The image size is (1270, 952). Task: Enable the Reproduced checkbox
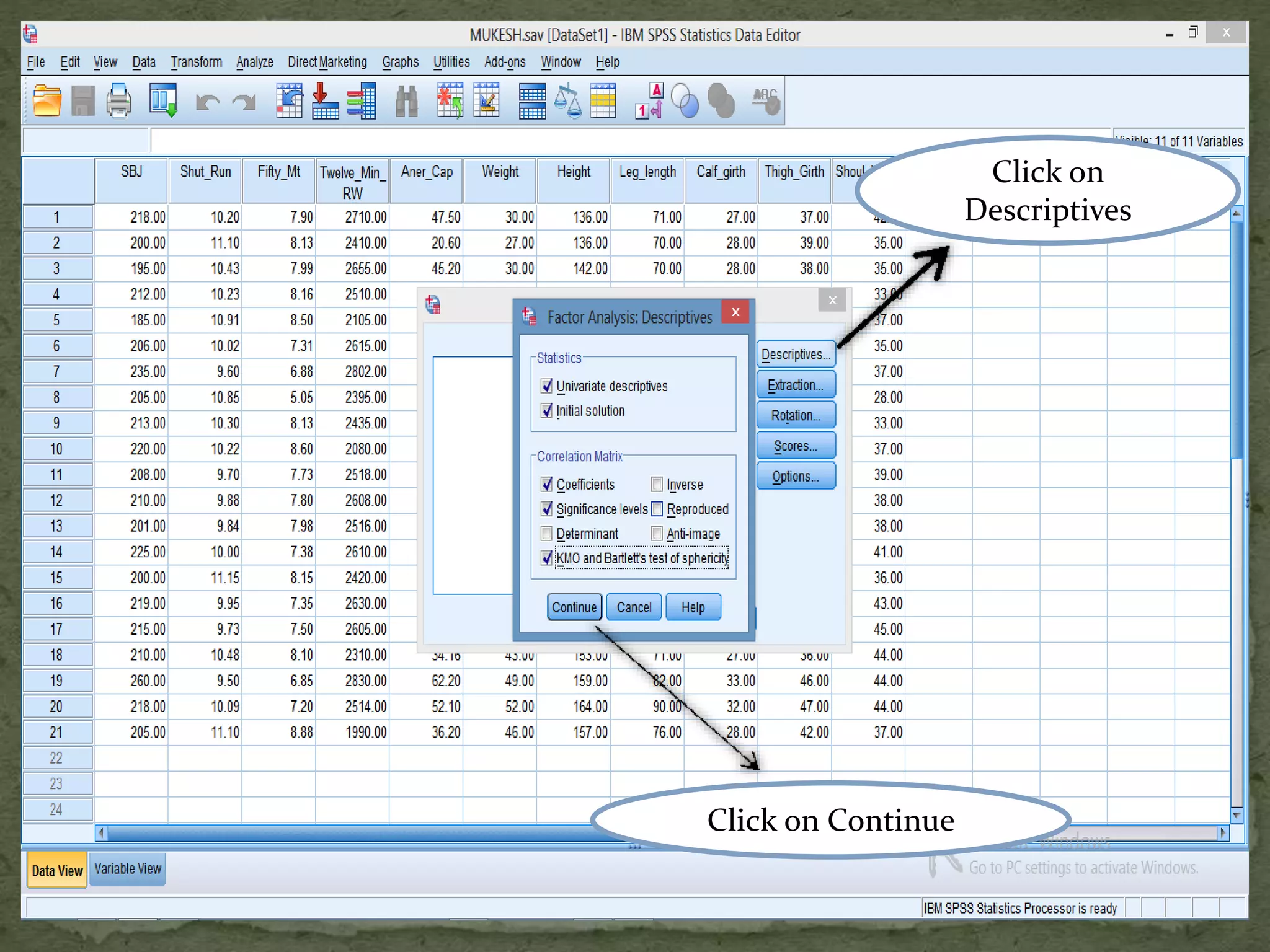(x=657, y=509)
